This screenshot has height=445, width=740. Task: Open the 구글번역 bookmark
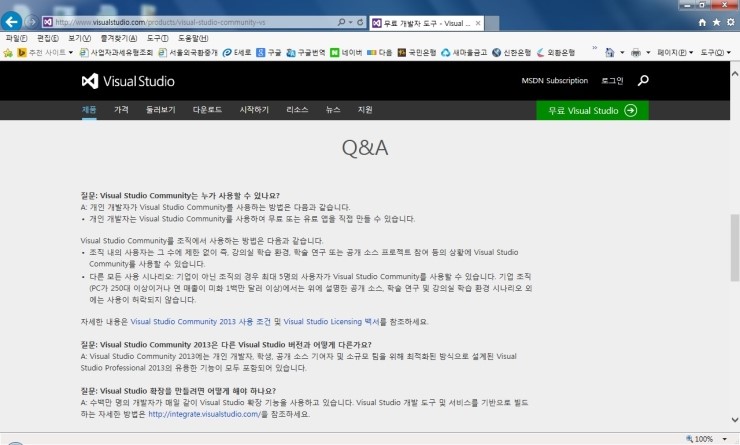click(x=306, y=52)
